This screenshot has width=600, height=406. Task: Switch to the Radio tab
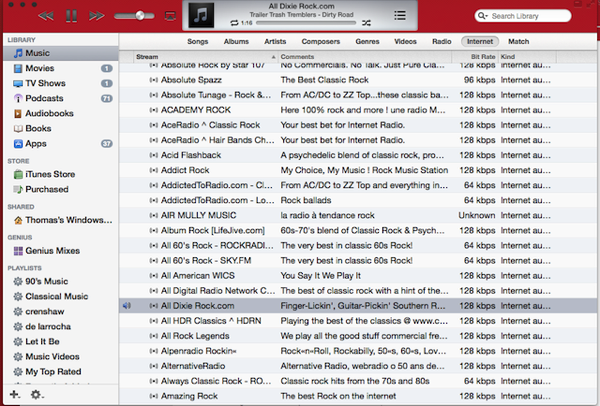coord(440,42)
